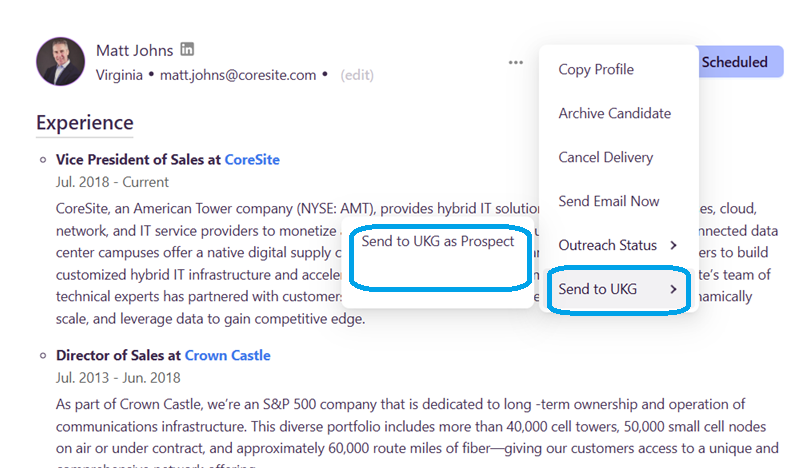Click the Experience section heading
The height and width of the screenshot is (468, 810).
click(x=84, y=123)
